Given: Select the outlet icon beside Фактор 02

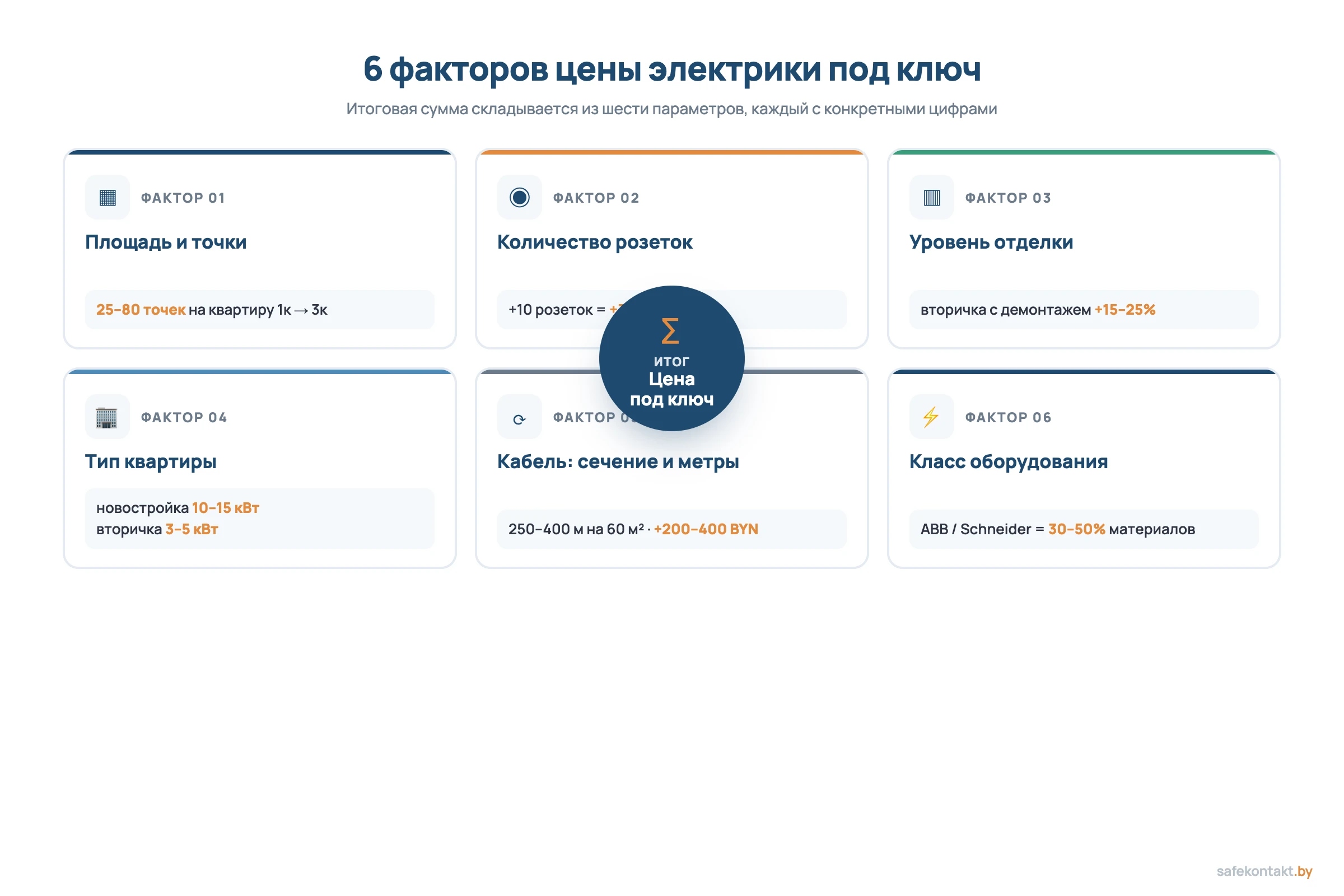Looking at the screenshot, I should click(x=519, y=197).
